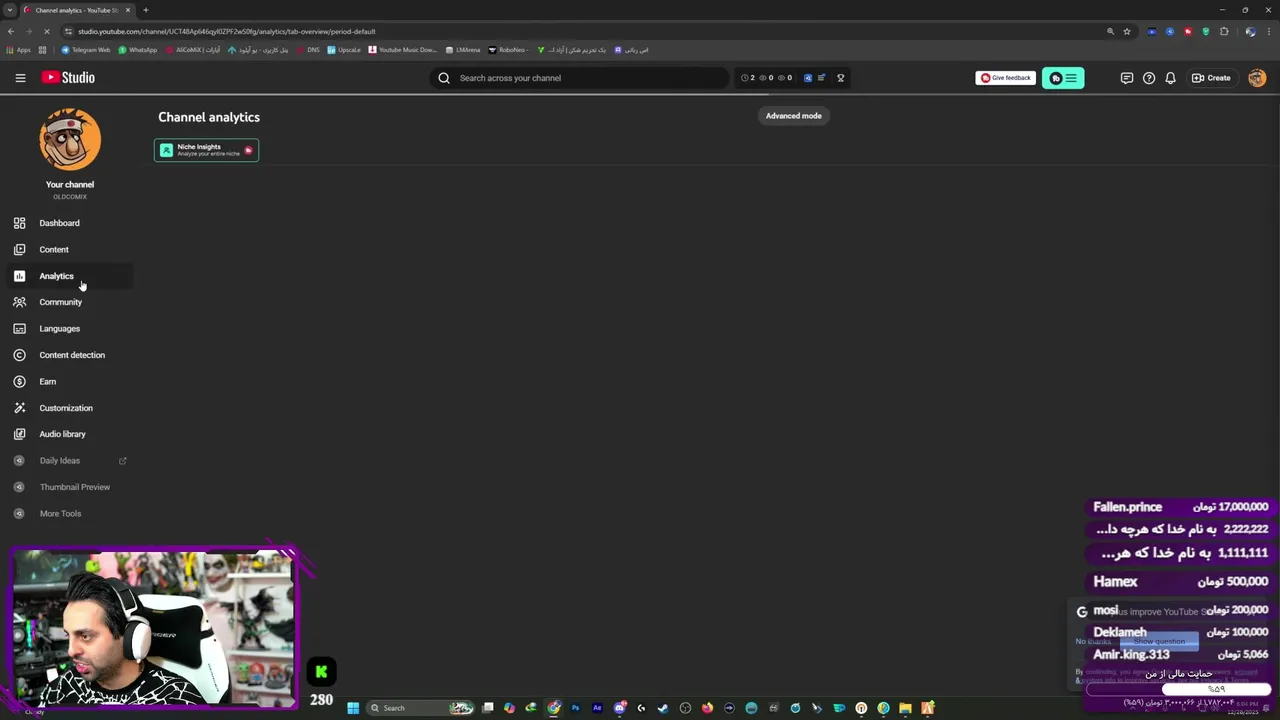Open the green TubeBuddy menu button

[1063, 78]
